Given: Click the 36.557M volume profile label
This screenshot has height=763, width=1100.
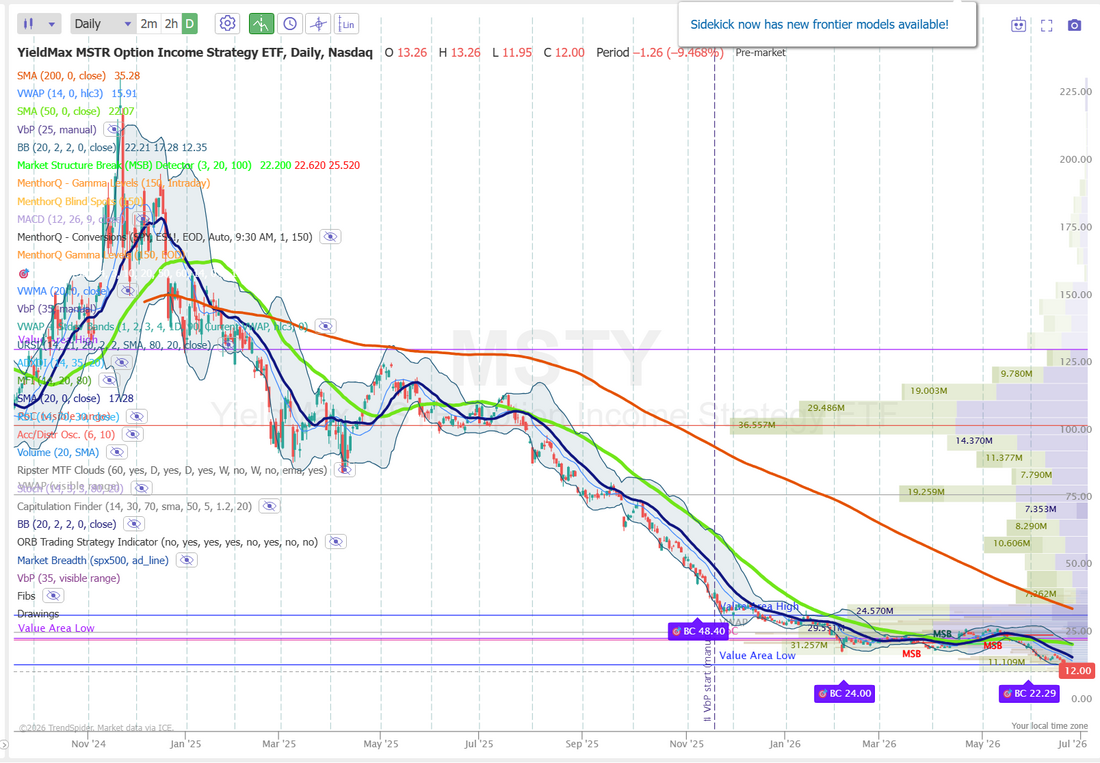Looking at the screenshot, I should [x=757, y=425].
